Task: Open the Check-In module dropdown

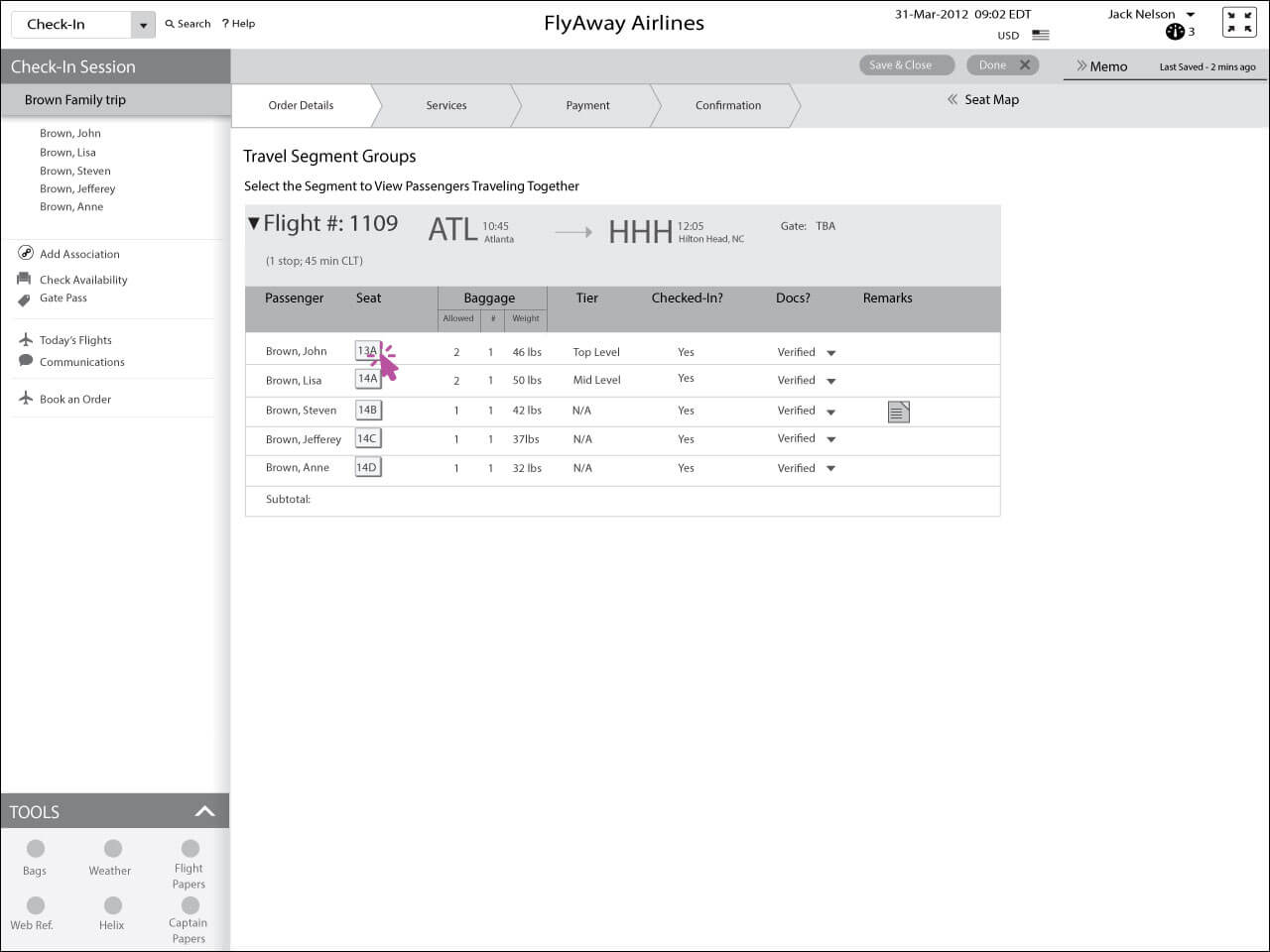Action: click(143, 25)
